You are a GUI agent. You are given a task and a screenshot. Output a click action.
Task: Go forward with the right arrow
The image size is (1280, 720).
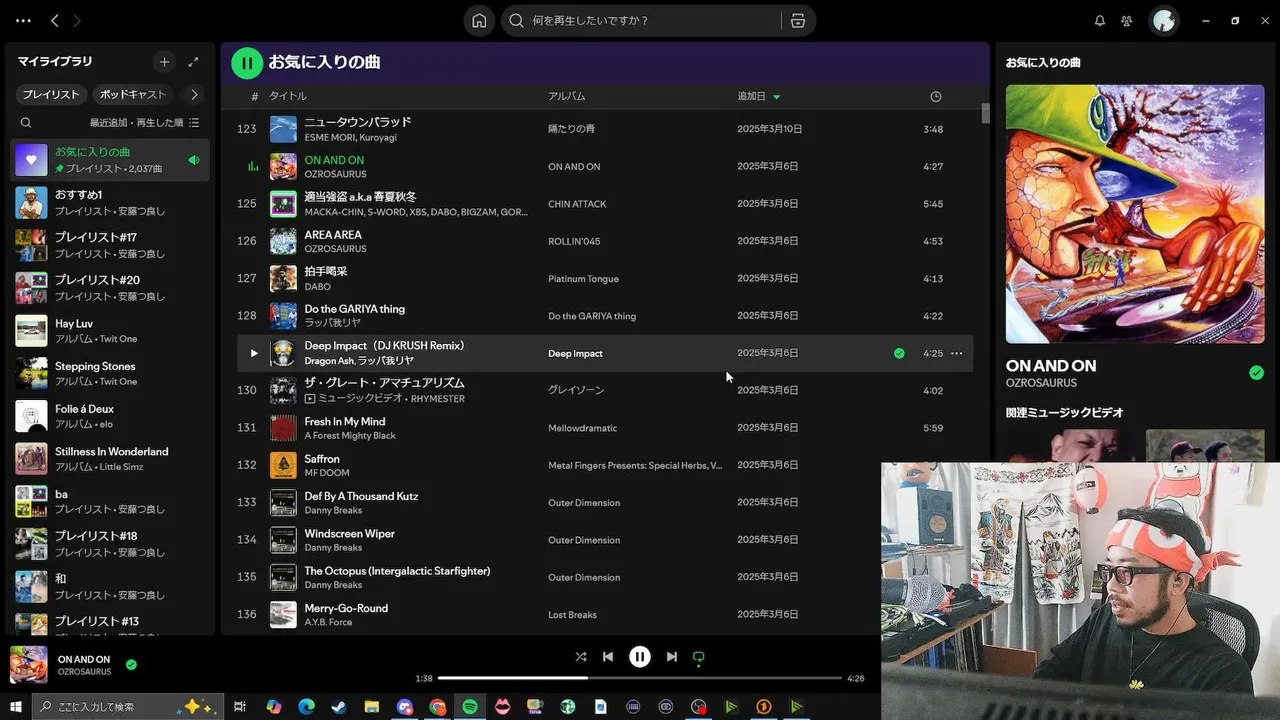click(77, 21)
